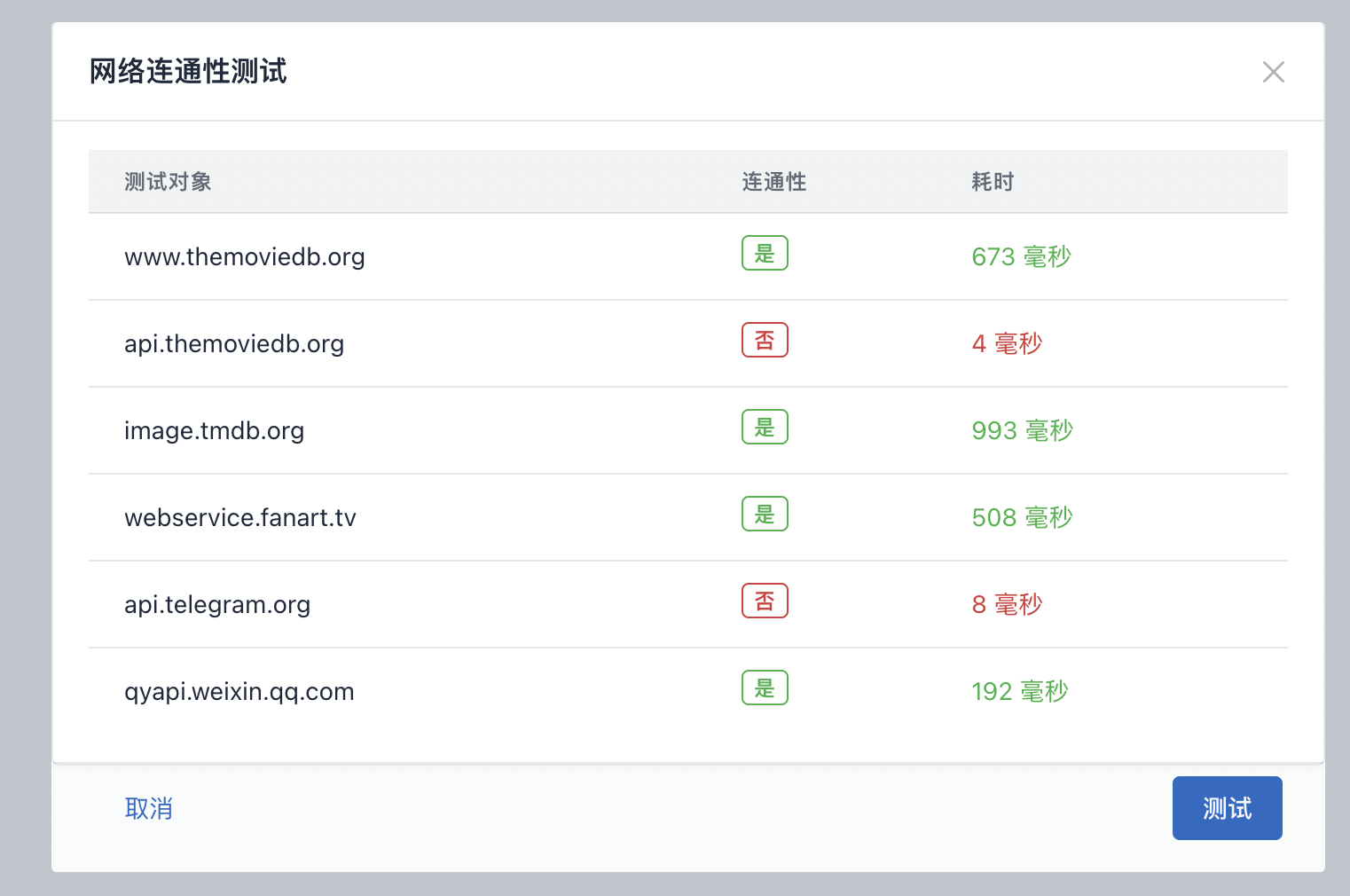Click the 取消 link
Viewport: 1350px width, 896px height.
(149, 808)
